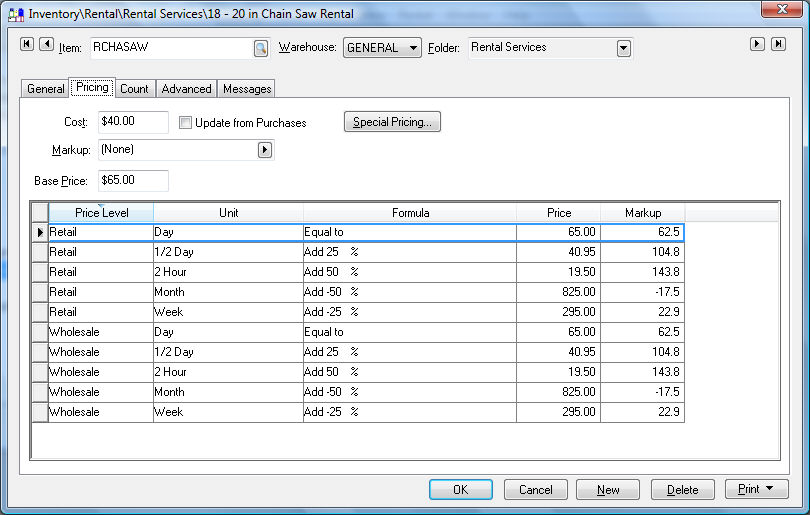Click the item lookup magnifier icon
Viewport: 810px width, 515px height.
tap(261, 48)
